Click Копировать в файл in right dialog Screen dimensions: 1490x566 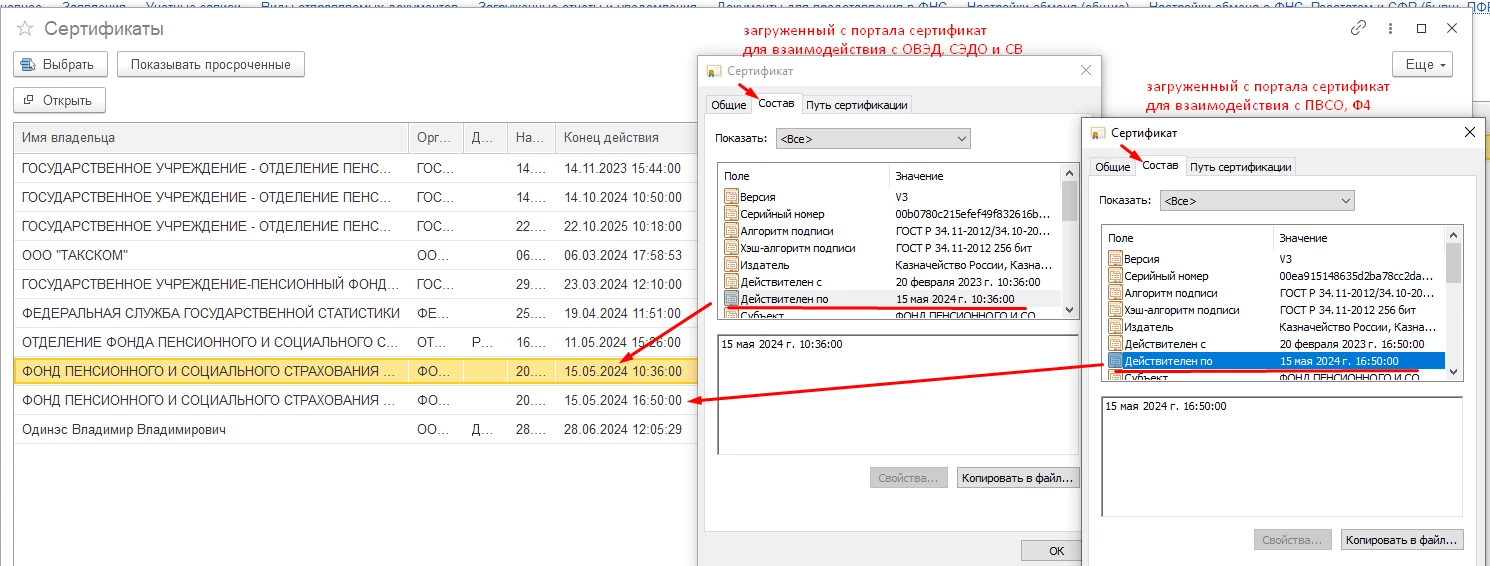click(1401, 540)
